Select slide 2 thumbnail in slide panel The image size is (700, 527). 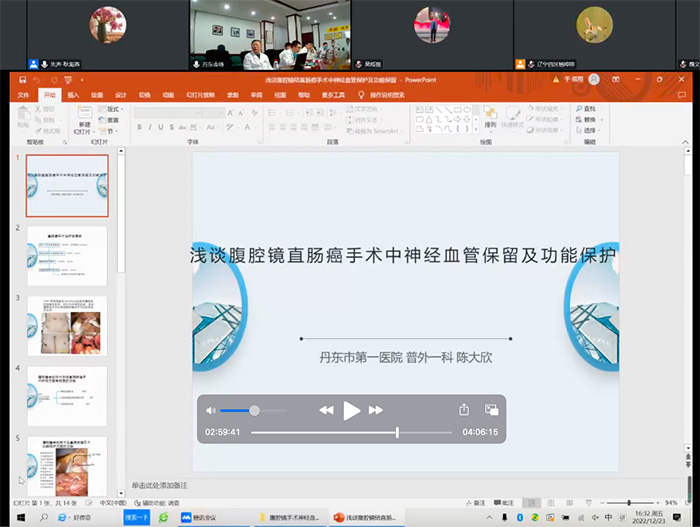[x=66, y=256]
